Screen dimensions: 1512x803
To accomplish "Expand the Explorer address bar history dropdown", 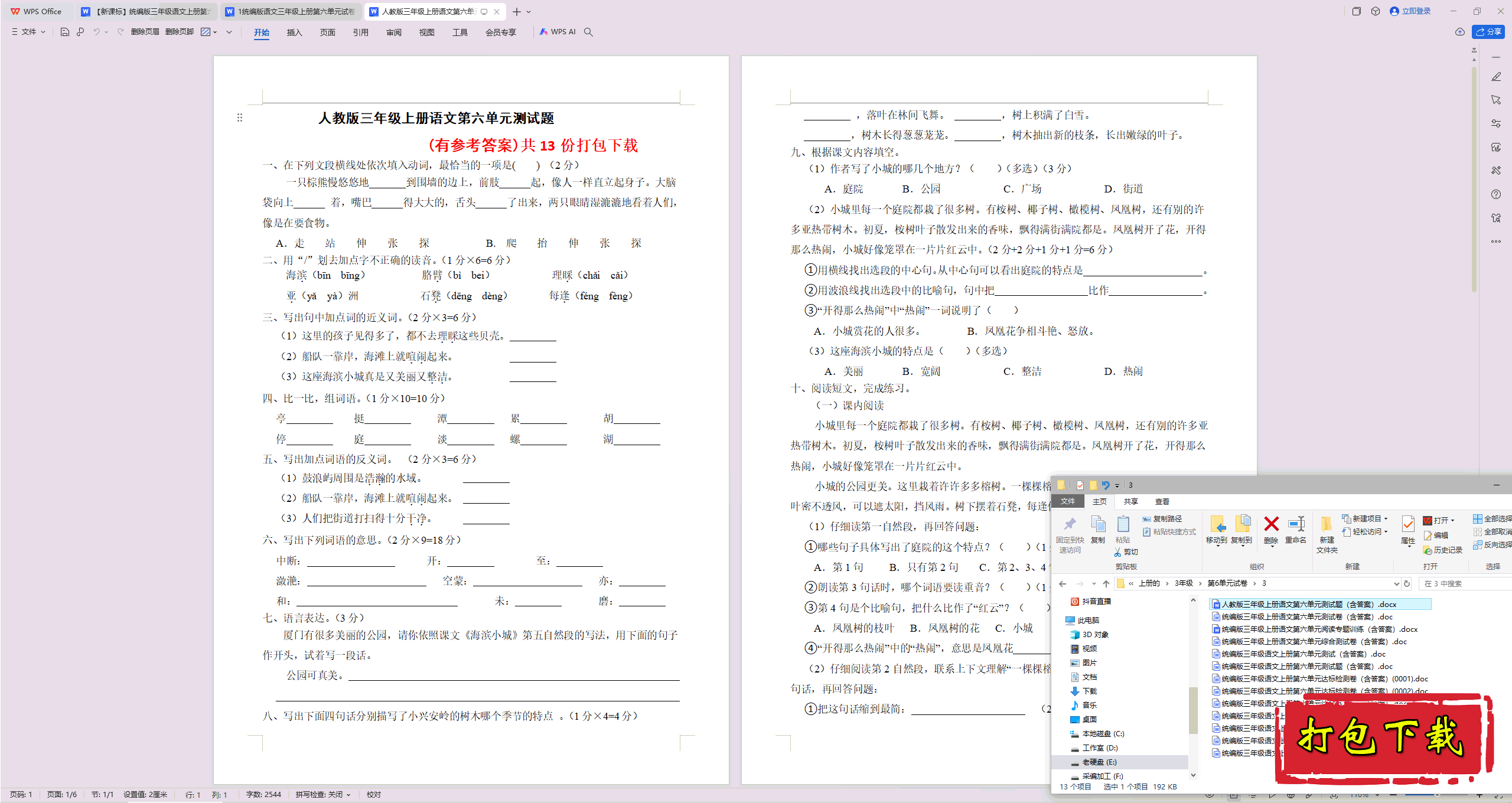I will (x=1397, y=583).
